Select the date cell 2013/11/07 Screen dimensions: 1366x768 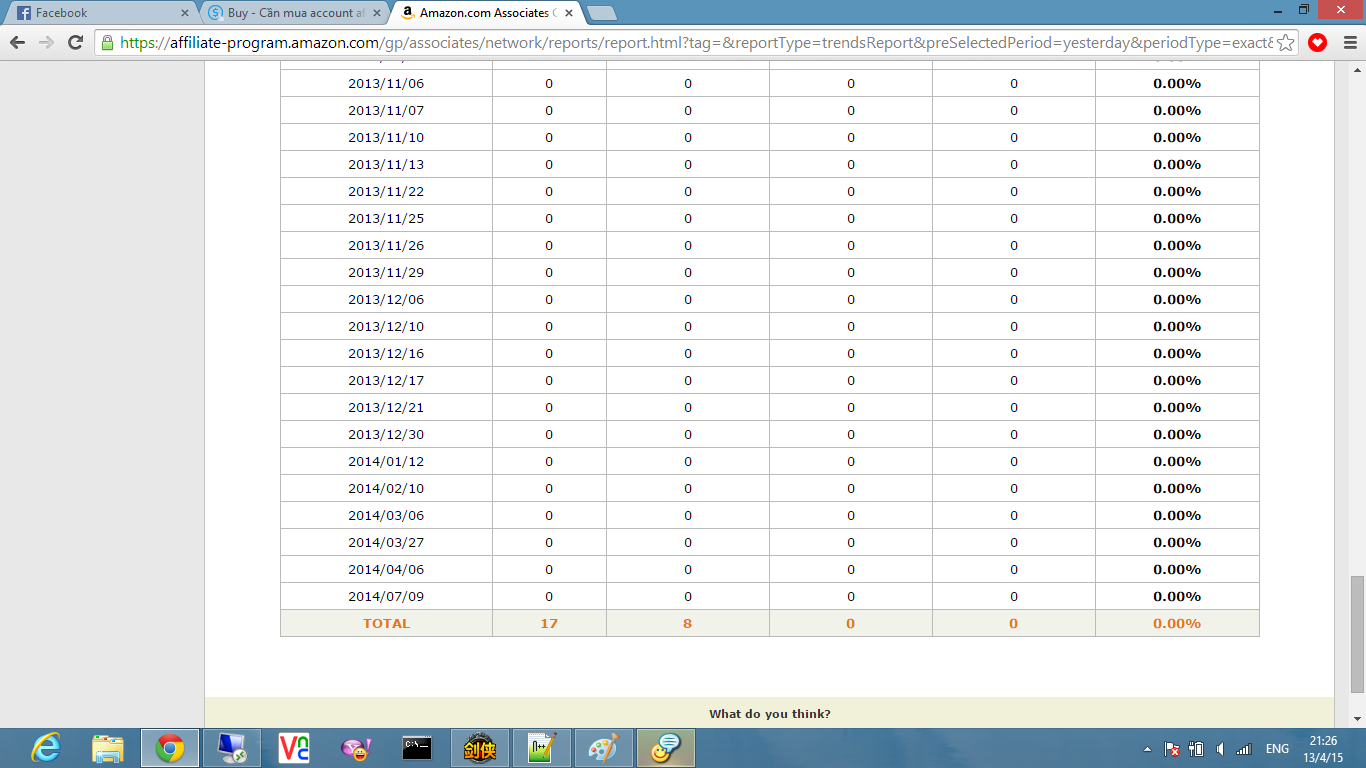click(x=386, y=110)
